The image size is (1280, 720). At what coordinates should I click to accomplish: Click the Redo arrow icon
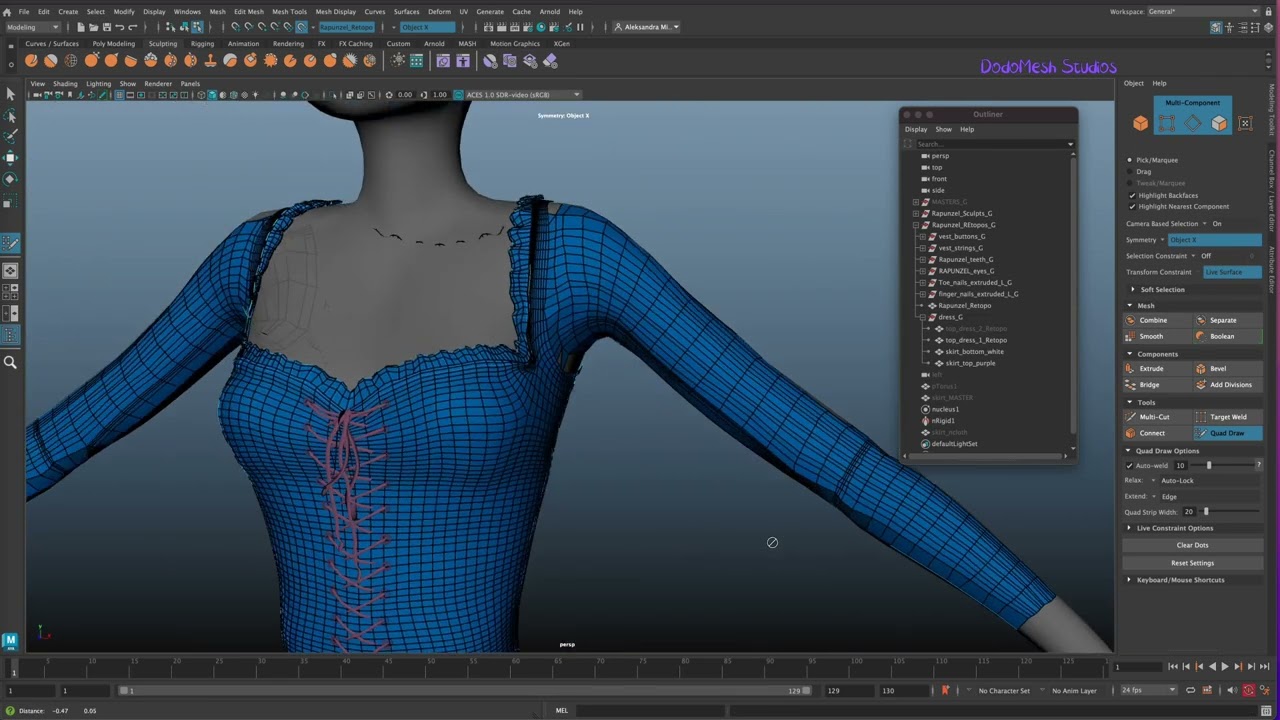[x=132, y=27]
